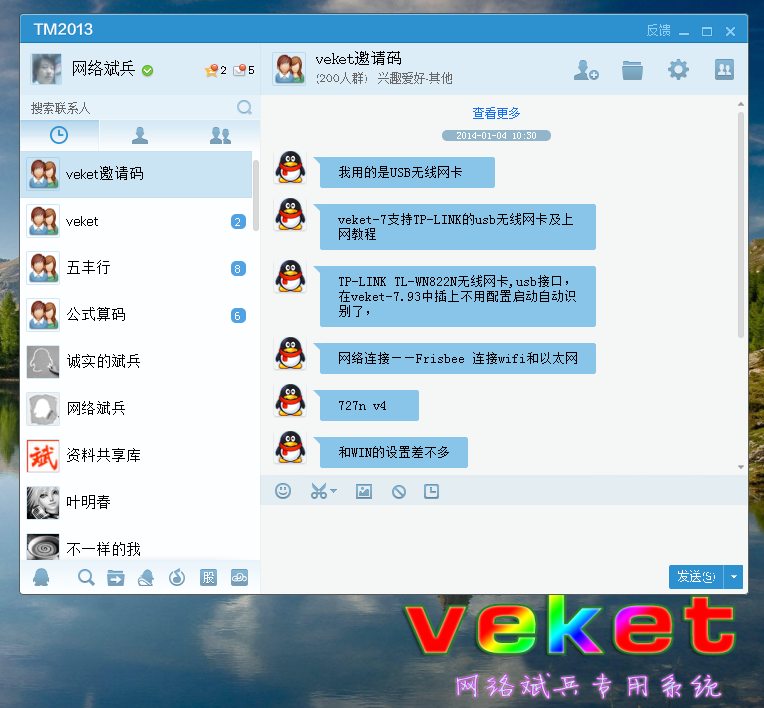This screenshot has width=764, height=708.
Task: Click the message about Frisbee wifi connection
Action: (458, 359)
